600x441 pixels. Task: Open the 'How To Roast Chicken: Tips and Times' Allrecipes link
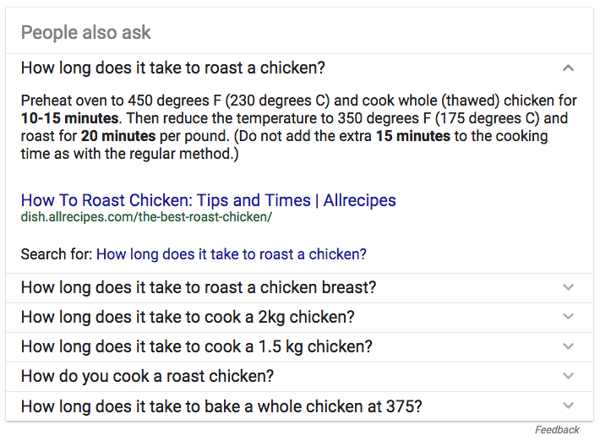click(208, 200)
